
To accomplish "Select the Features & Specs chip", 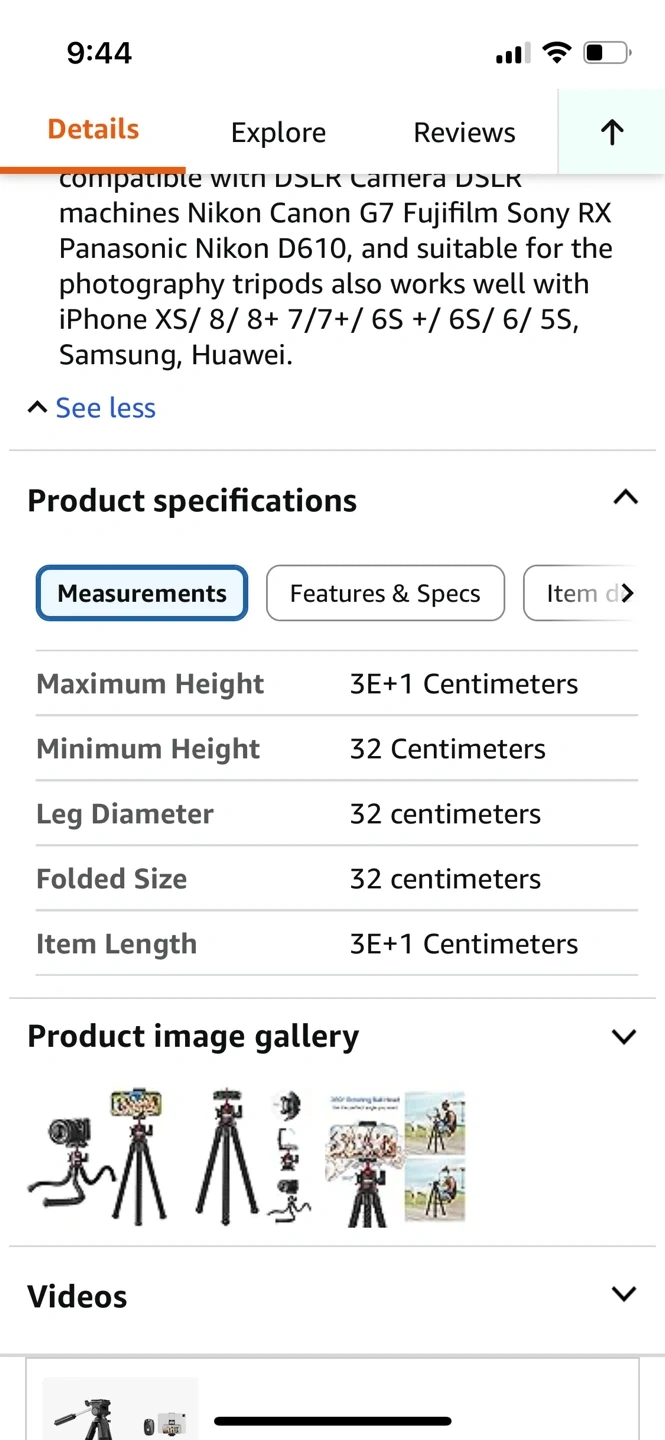I will pyautogui.click(x=385, y=594).
